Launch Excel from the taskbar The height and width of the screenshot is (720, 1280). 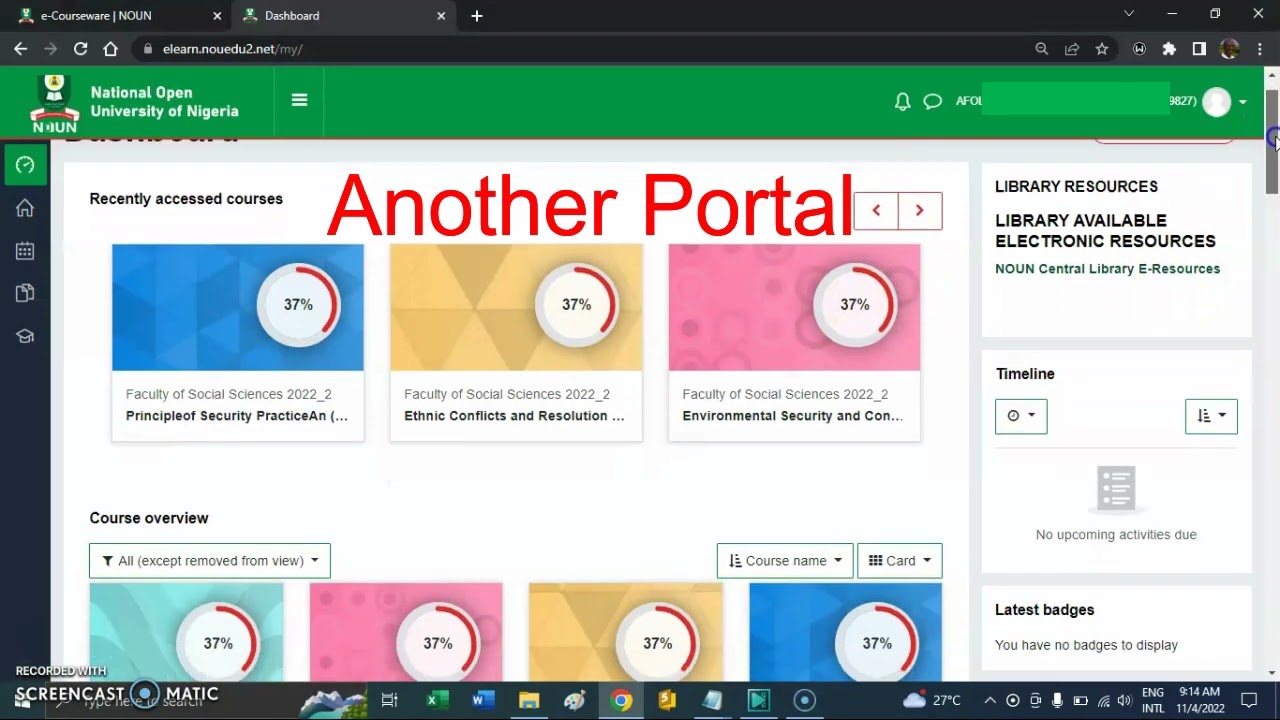(x=437, y=700)
